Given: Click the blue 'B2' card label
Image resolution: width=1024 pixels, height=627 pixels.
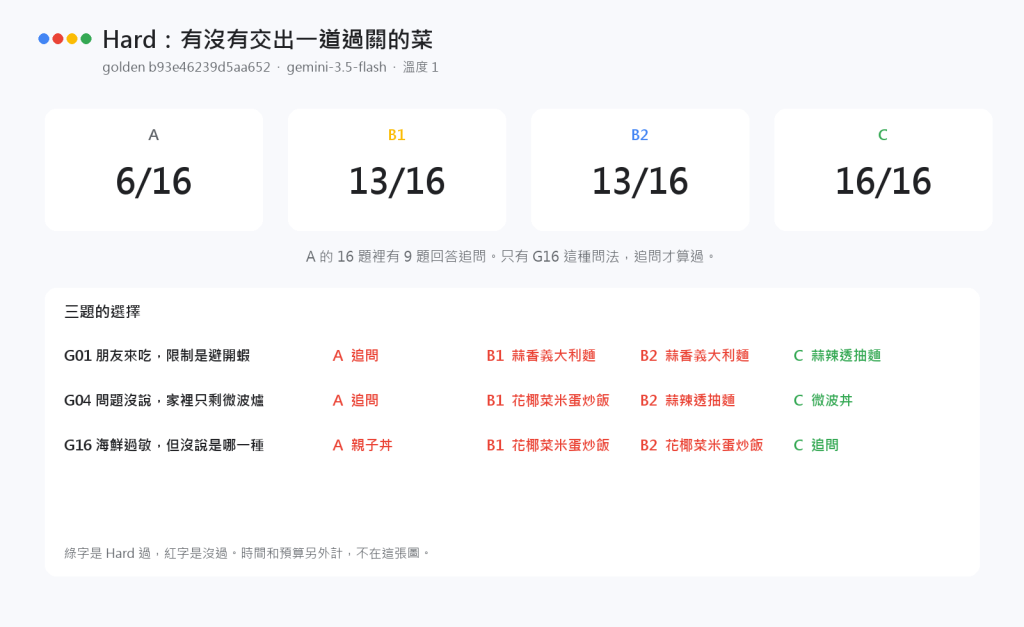Looking at the screenshot, I should 639,135.
